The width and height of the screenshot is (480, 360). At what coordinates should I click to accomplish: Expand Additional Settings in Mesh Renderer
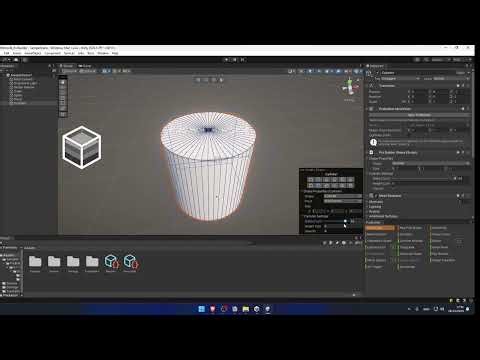click(383, 216)
